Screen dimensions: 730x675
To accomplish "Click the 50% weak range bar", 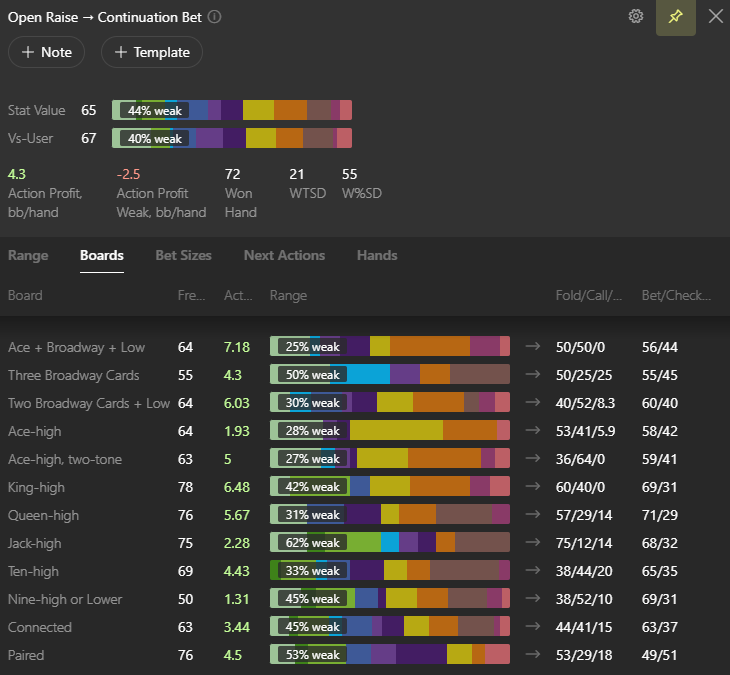I will click(390, 374).
